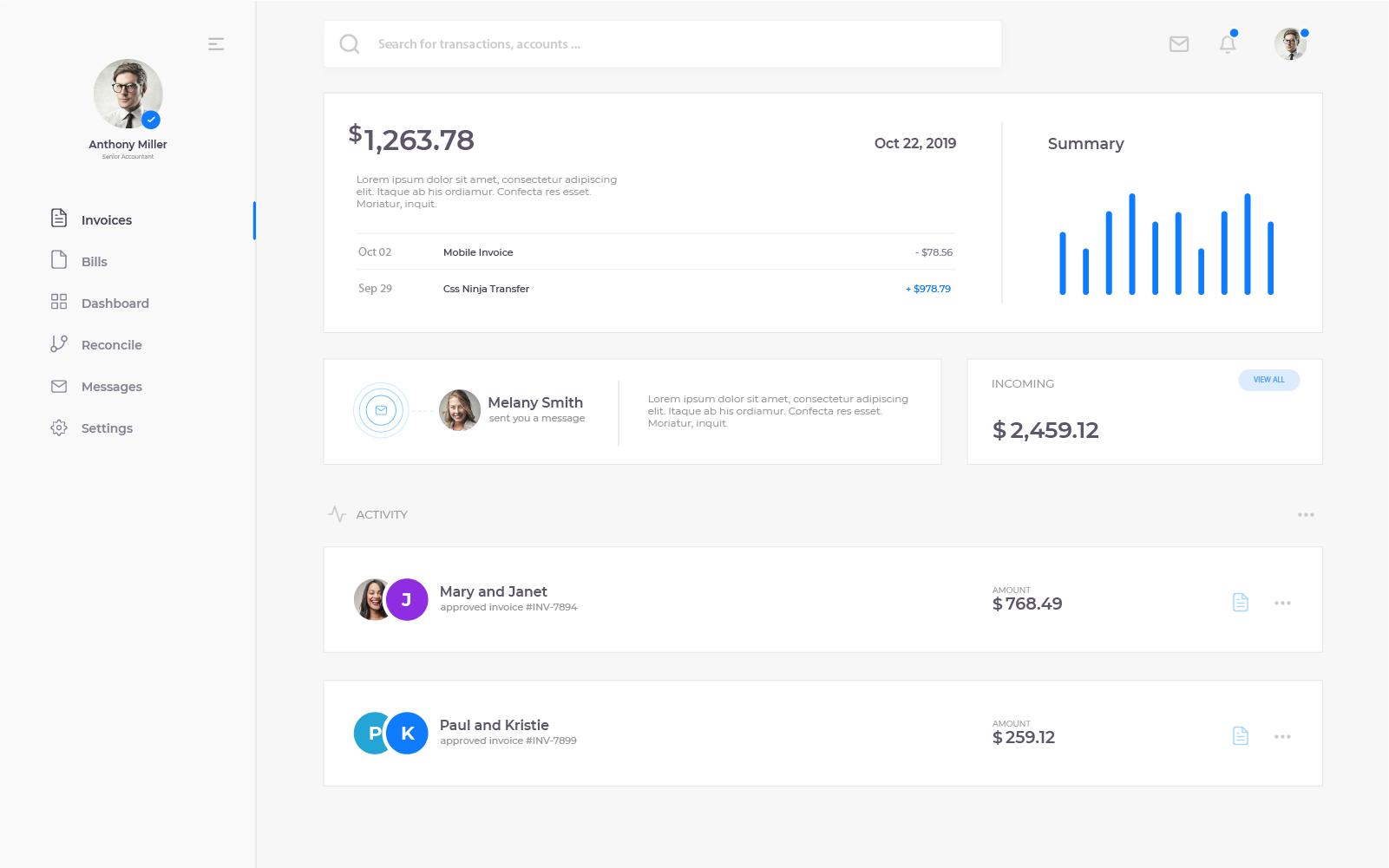View invoice document for Paul and Kristie
This screenshot has height=868, width=1389.
click(1241, 736)
